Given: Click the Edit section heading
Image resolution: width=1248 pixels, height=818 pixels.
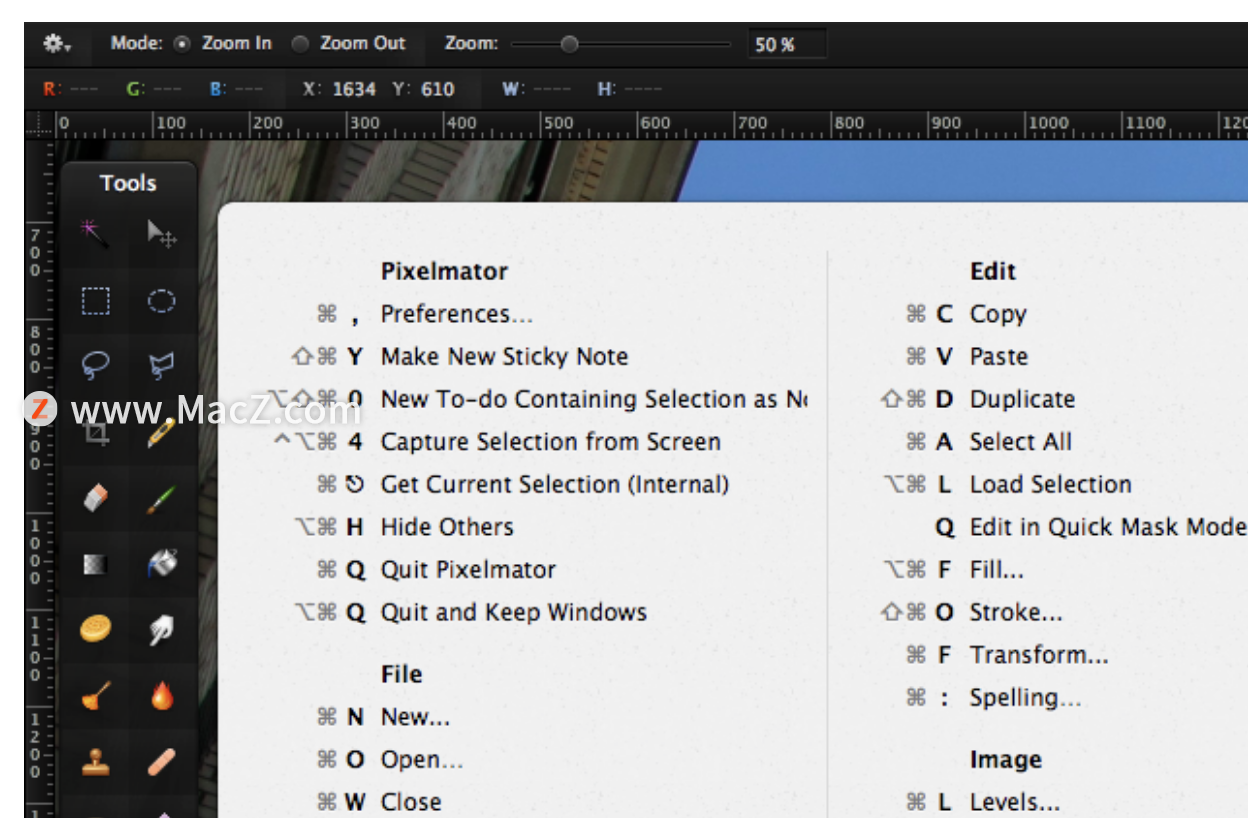Looking at the screenshot, I should pos(993,271).
